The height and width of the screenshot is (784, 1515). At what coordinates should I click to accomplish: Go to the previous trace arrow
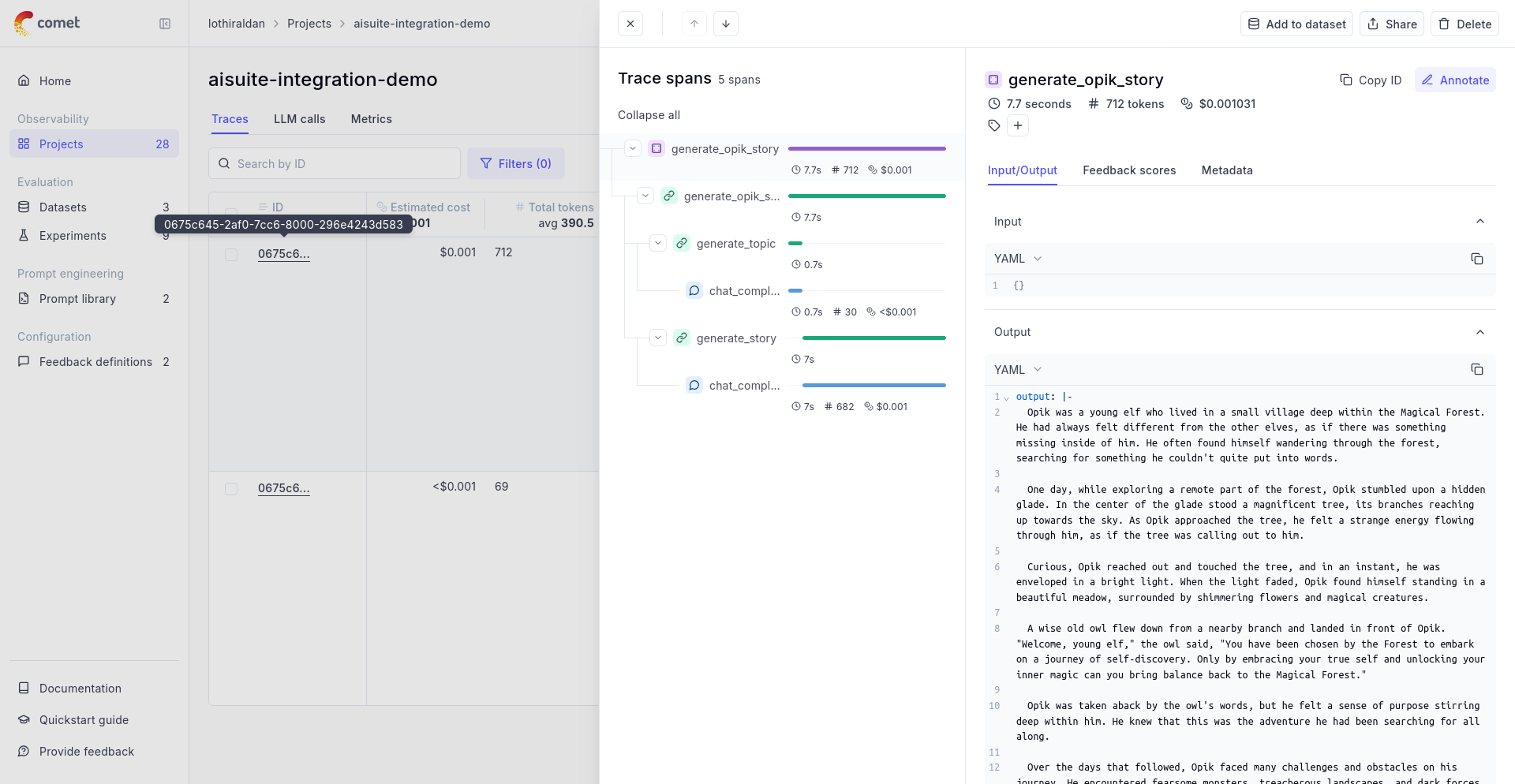click(694, 24)
